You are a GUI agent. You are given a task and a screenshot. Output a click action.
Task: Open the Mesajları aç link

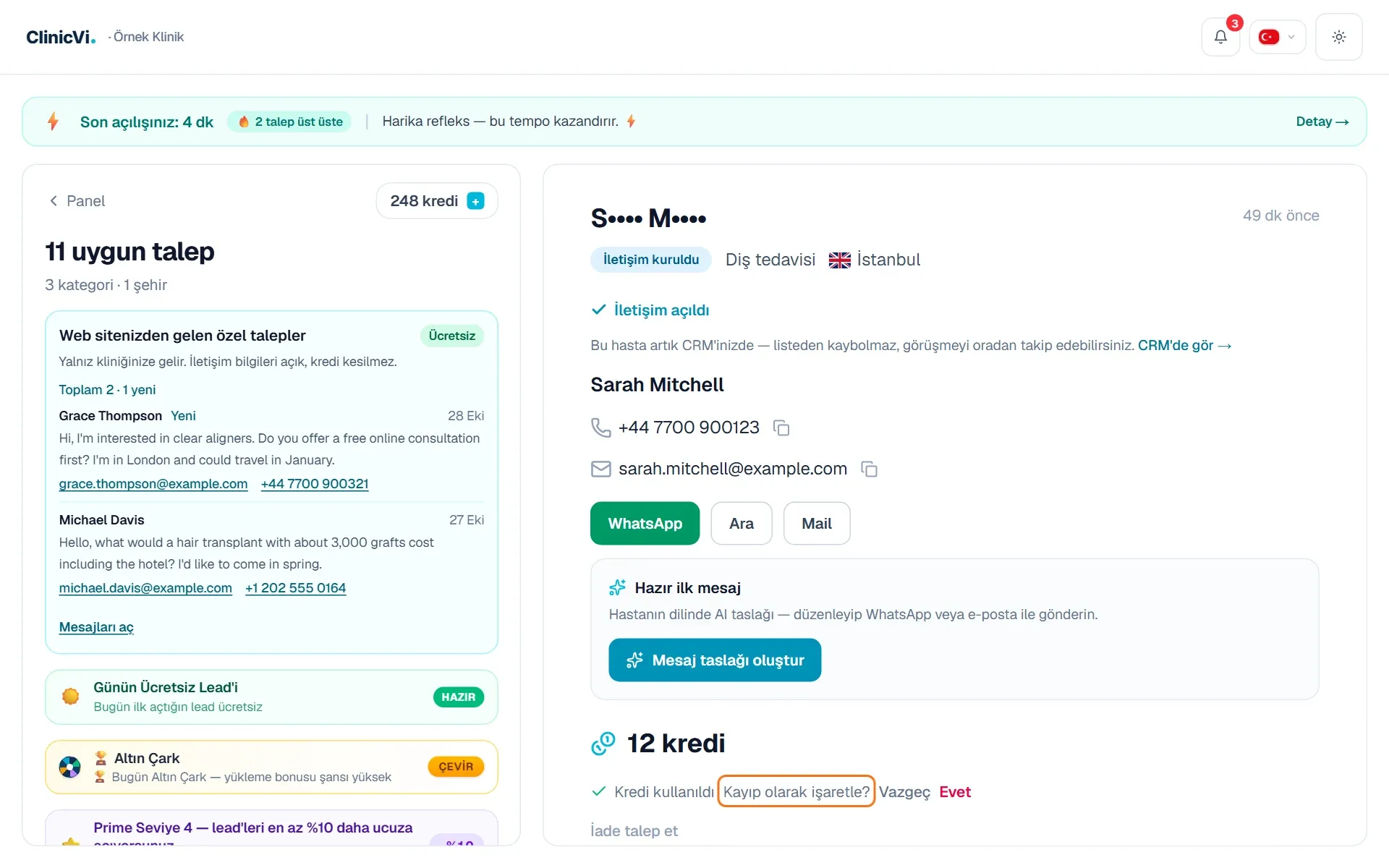(96, 627)
